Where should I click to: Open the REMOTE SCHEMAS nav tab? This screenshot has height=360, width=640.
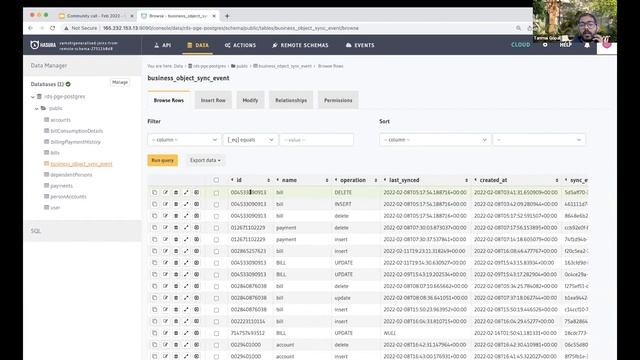pyautogui.click(x=300, y=45)
